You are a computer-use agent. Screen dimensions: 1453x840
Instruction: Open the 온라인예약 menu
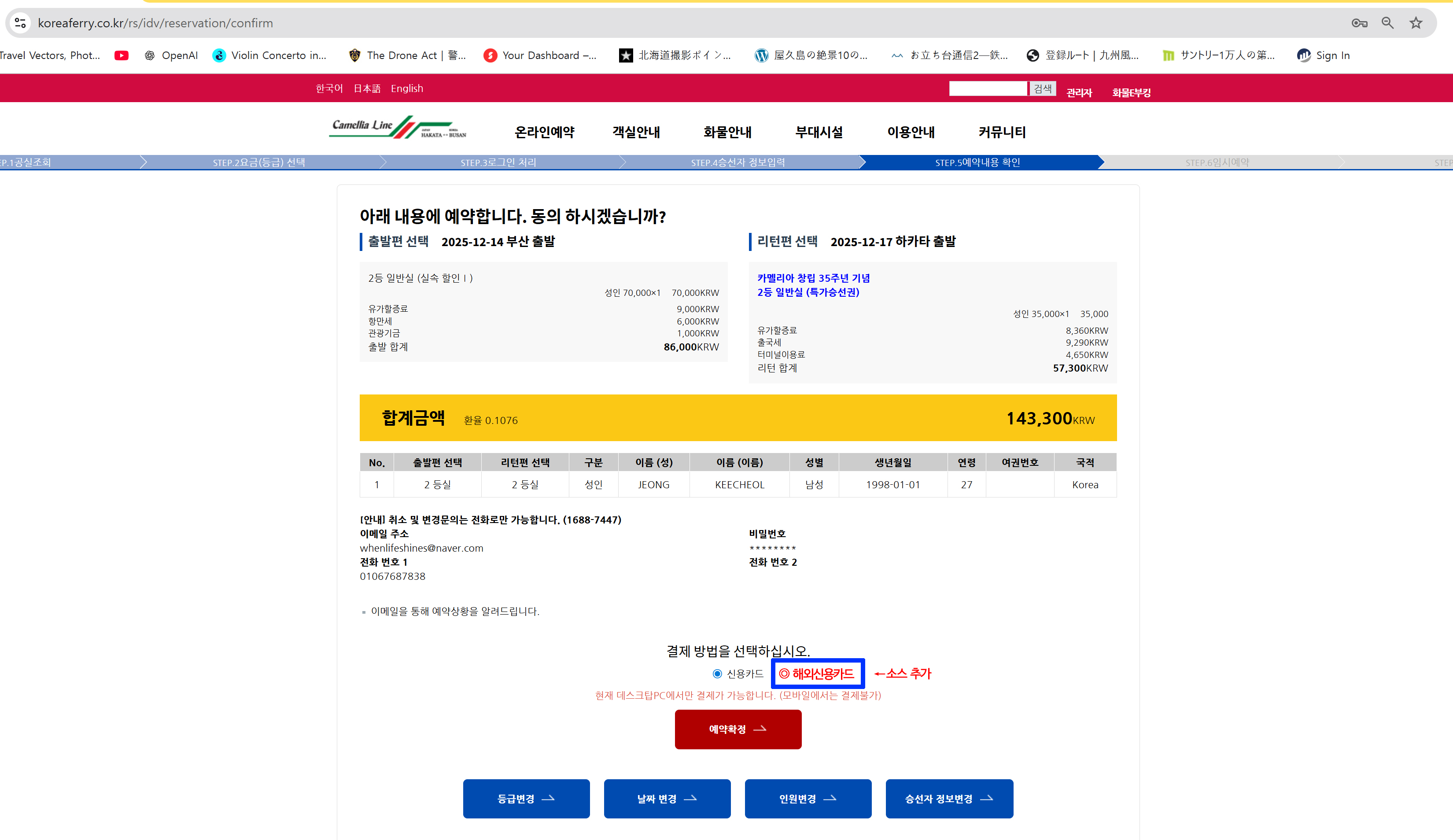click(x=544, y=132)
